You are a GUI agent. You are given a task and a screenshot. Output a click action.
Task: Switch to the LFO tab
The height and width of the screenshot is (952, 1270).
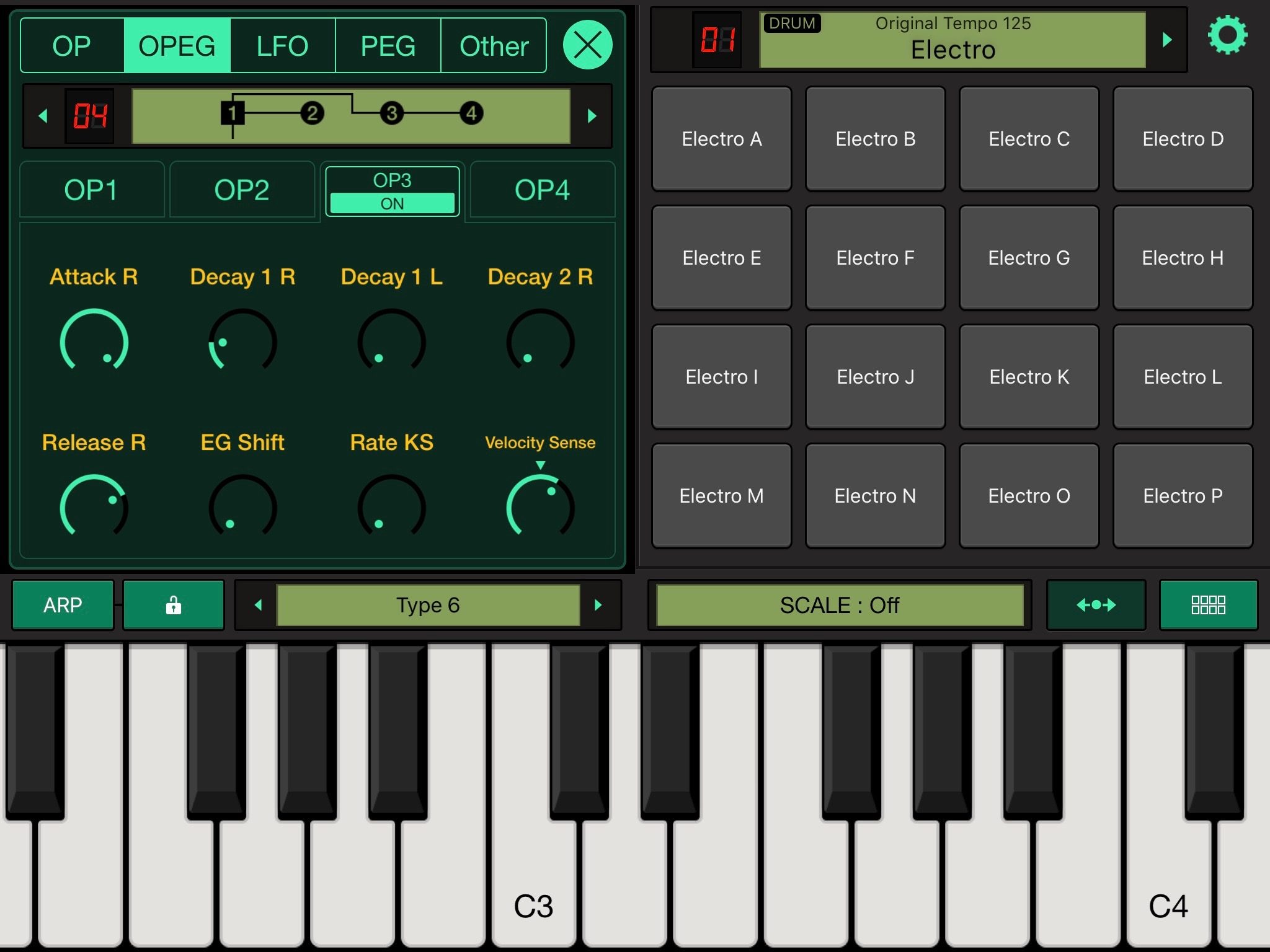283,45
